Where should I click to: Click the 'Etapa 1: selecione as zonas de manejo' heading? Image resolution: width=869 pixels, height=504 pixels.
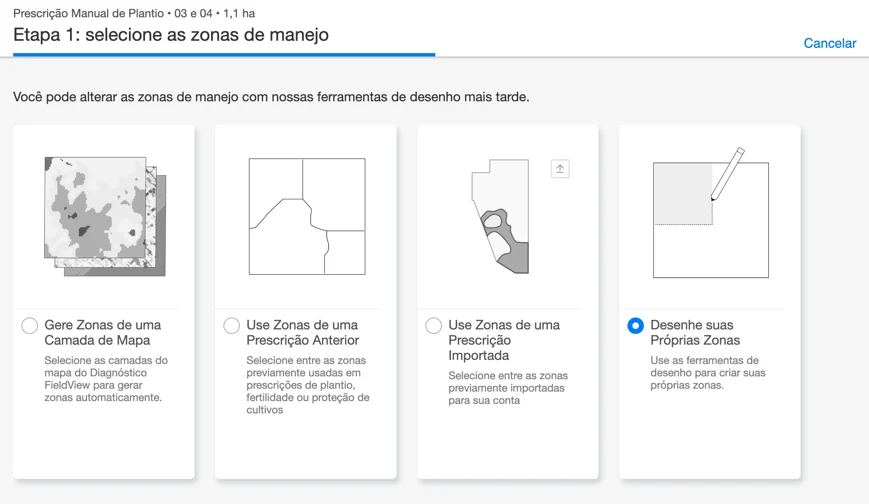coord(171,35)
